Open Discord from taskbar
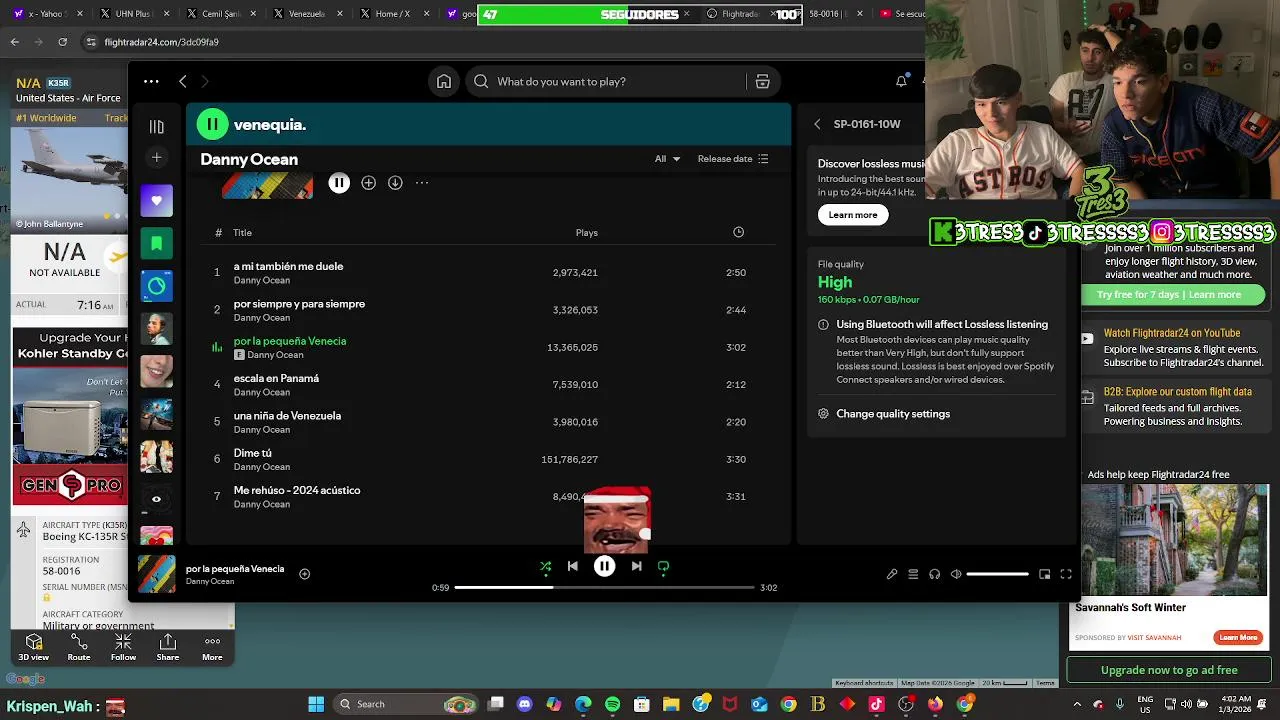 (x=525, y=704)
